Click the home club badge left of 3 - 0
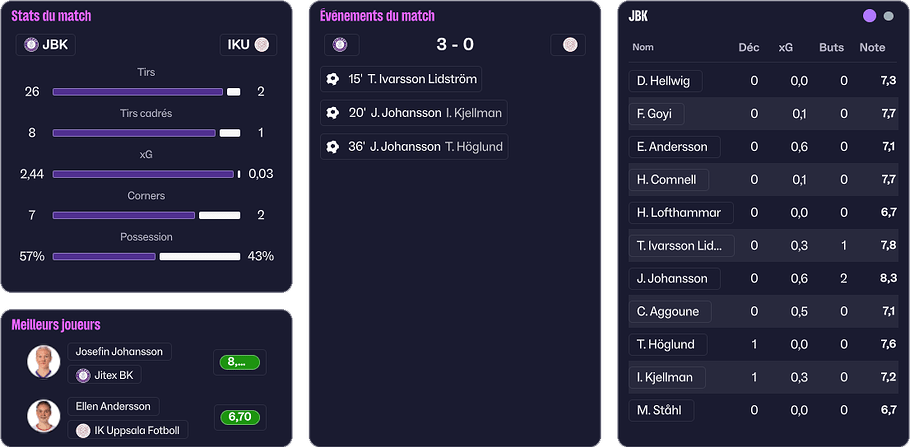Viewport: 910px width, 447px height. click(x=340, y=45)
